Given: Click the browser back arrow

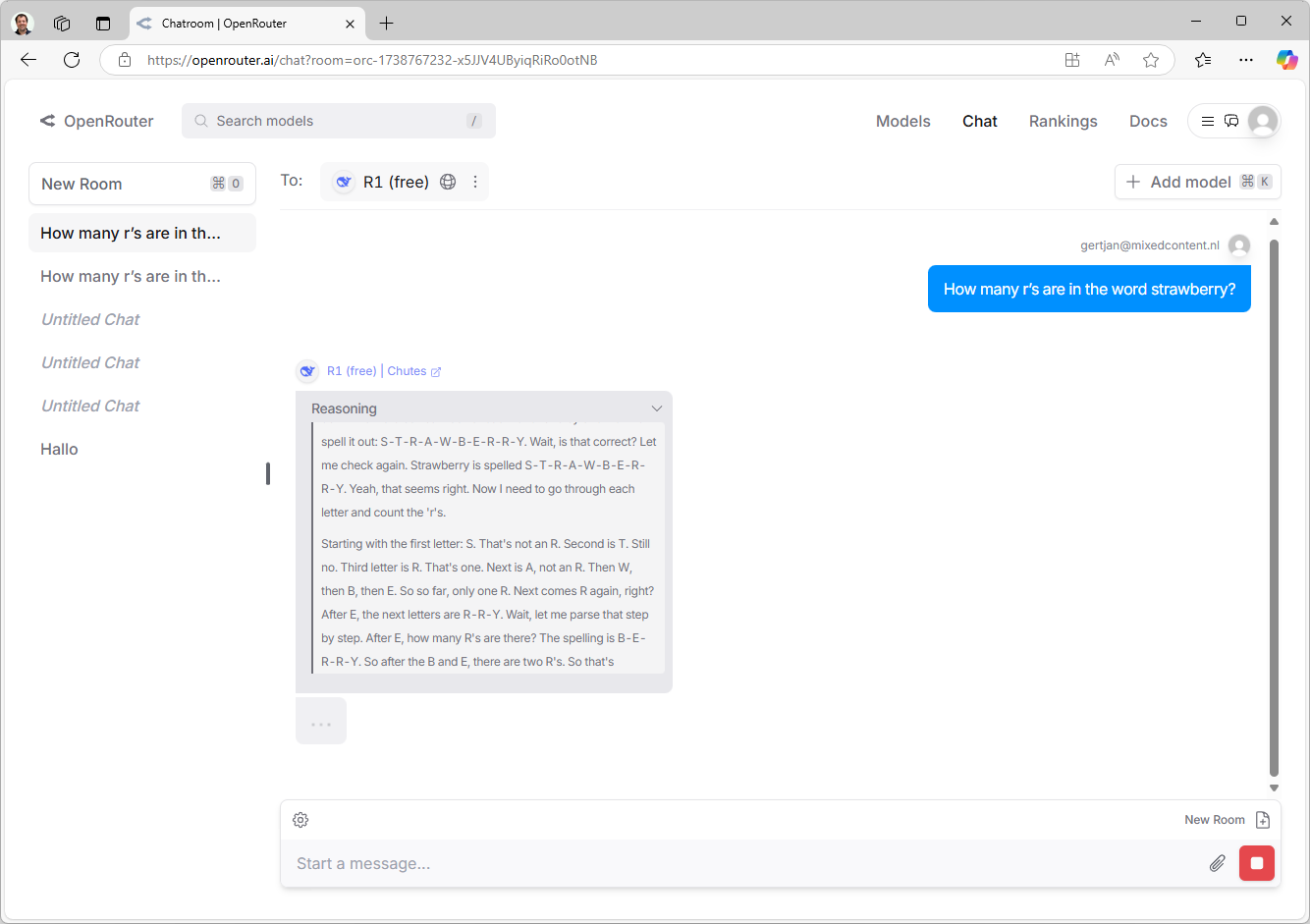Looking at the screenshot, I should pyautogui.click(x=28, y=60).
